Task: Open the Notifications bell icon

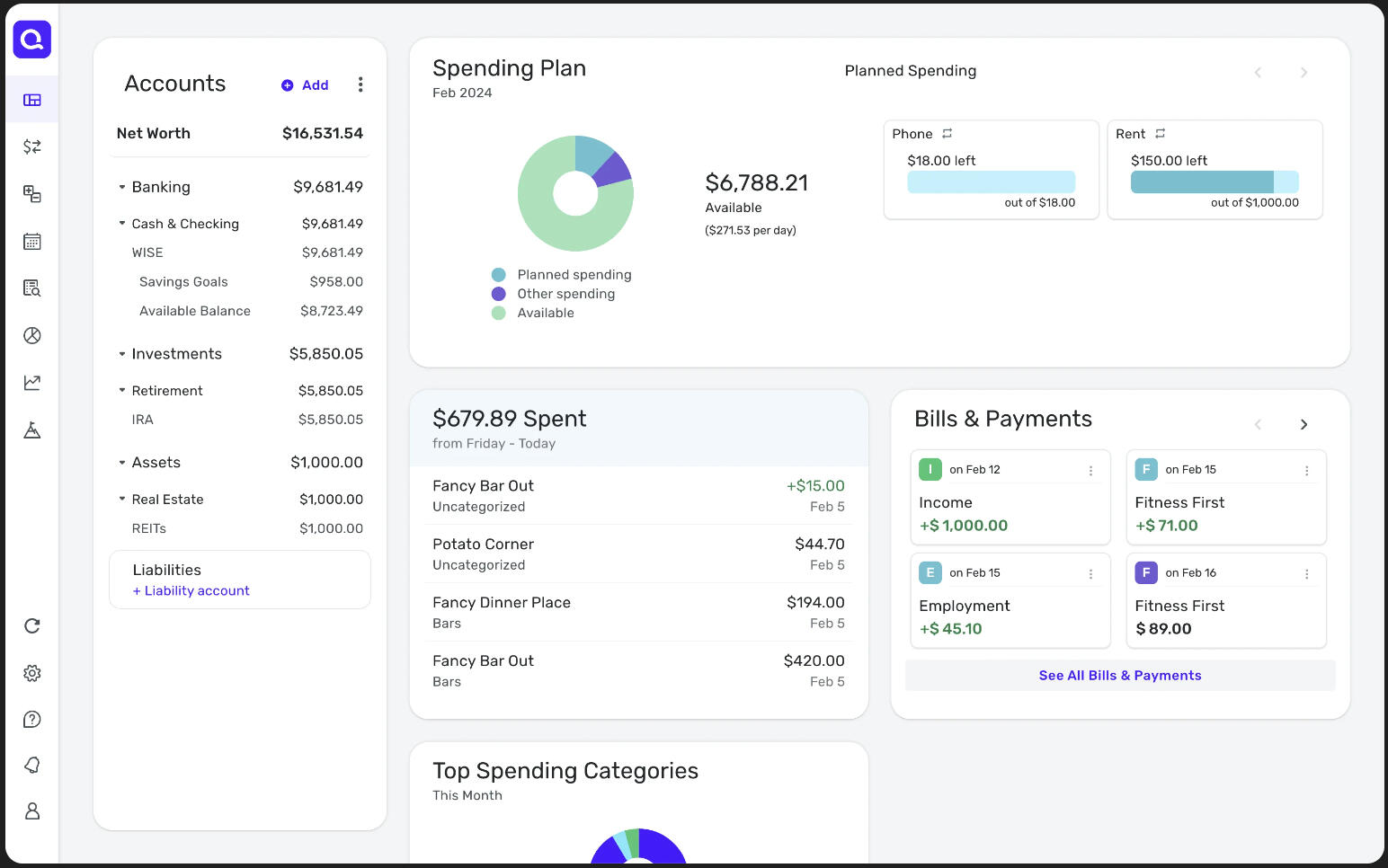Action: [x=31, y=765]
